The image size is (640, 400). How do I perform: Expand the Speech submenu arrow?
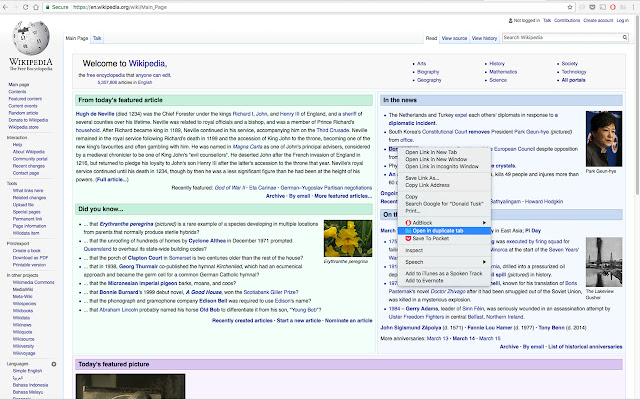(484, 262)
